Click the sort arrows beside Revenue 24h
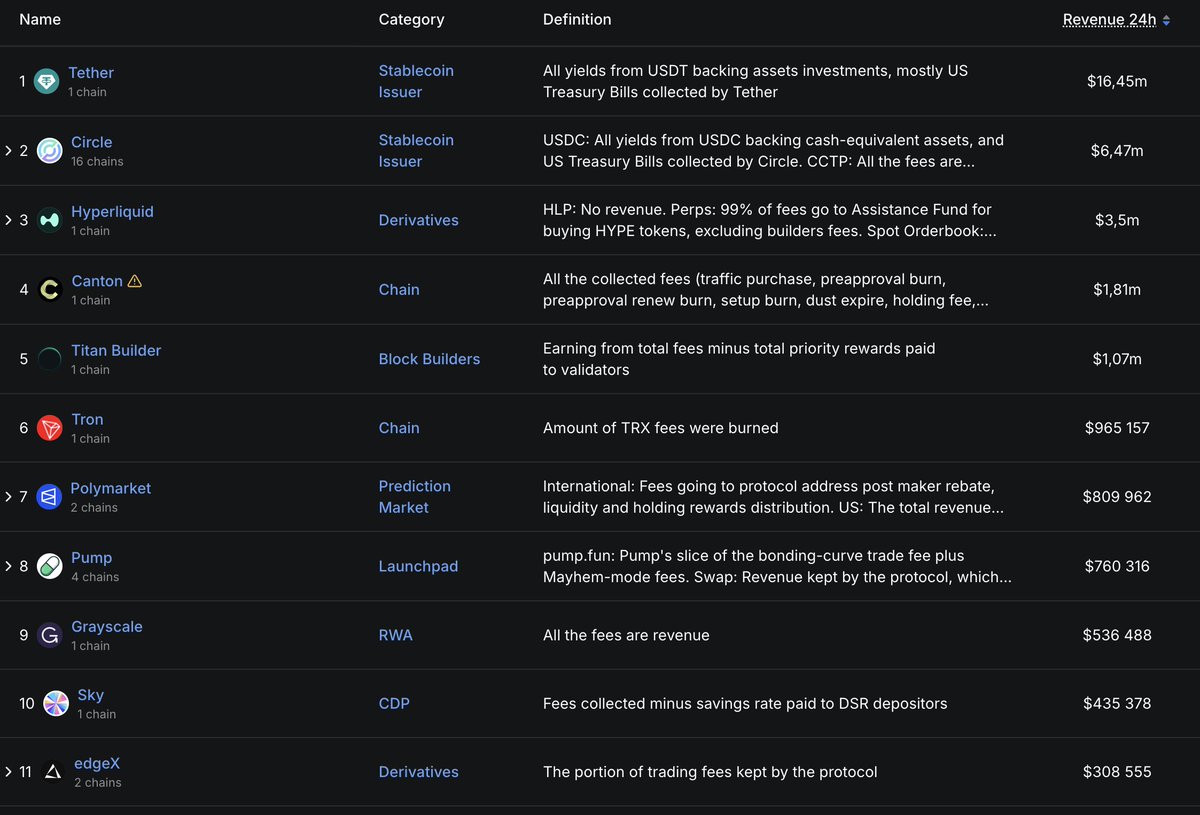This screenshot has width=1200, height=815. point(1166,20)
